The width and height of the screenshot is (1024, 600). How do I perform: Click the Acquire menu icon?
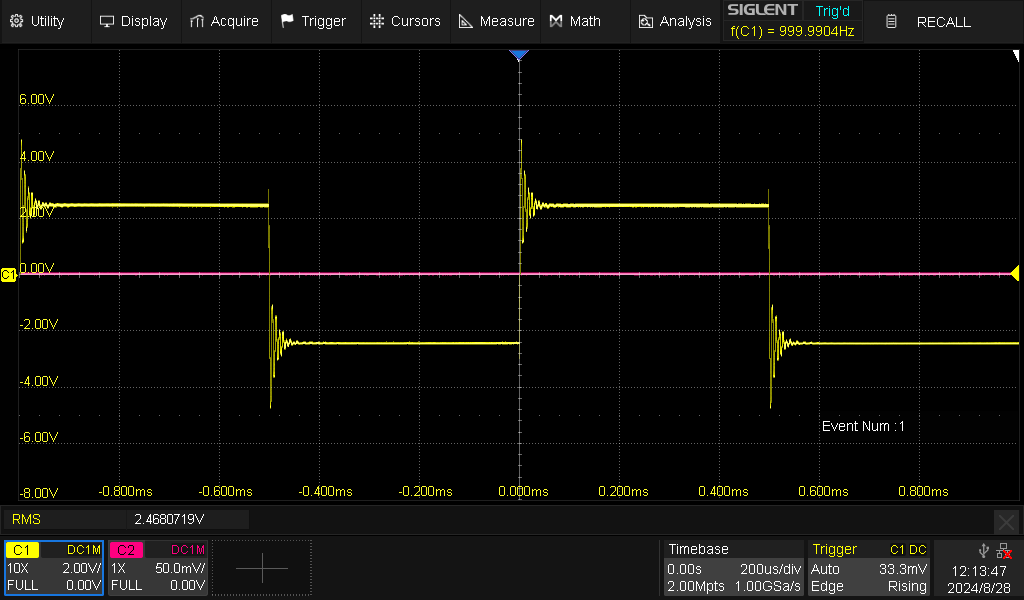point(198,21)
